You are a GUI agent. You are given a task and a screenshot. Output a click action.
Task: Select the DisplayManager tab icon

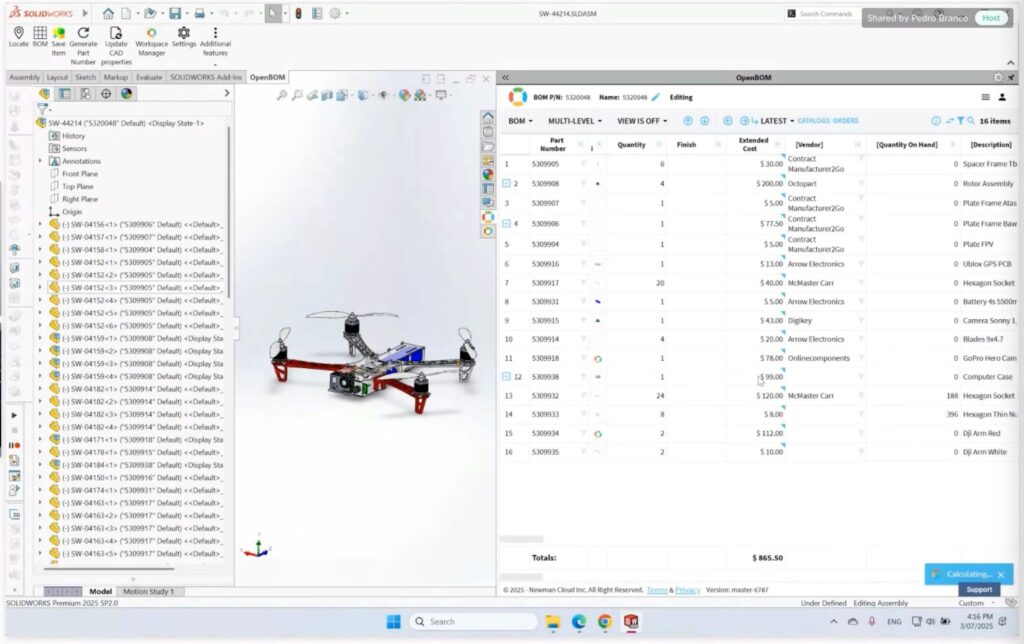pyautogui.click(x=126, y=93)
